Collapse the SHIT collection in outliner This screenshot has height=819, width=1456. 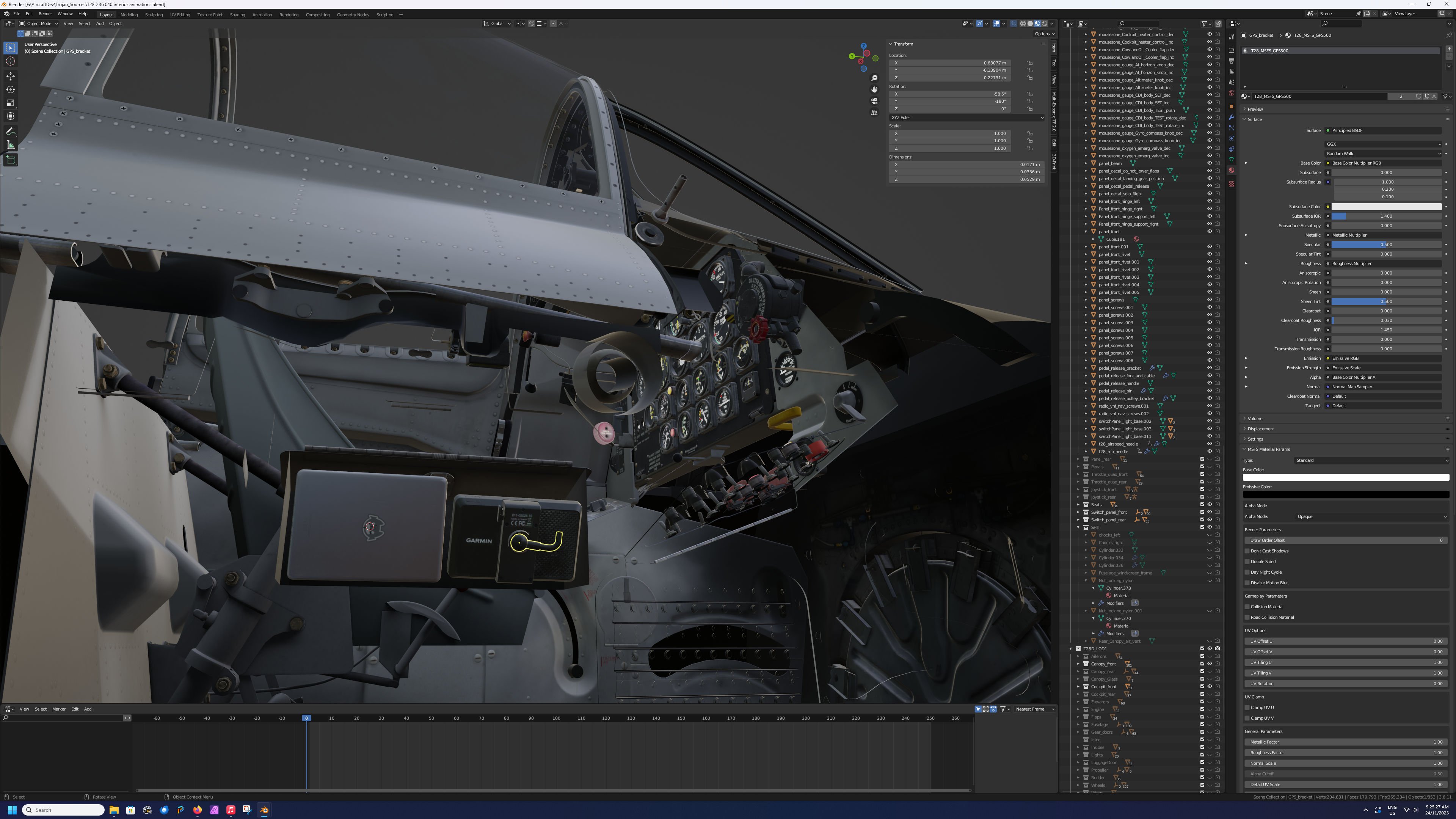(x=1078, y=527)
